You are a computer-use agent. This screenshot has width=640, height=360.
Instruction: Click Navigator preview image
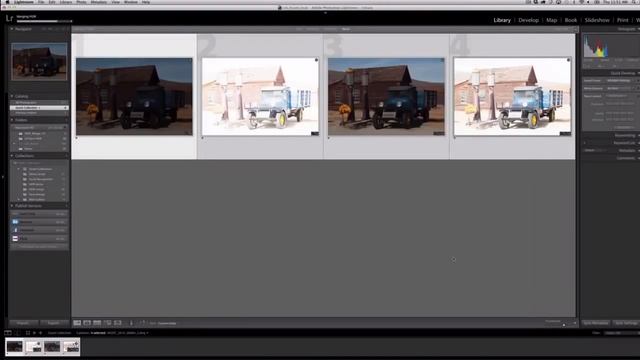tap(39, 61)
